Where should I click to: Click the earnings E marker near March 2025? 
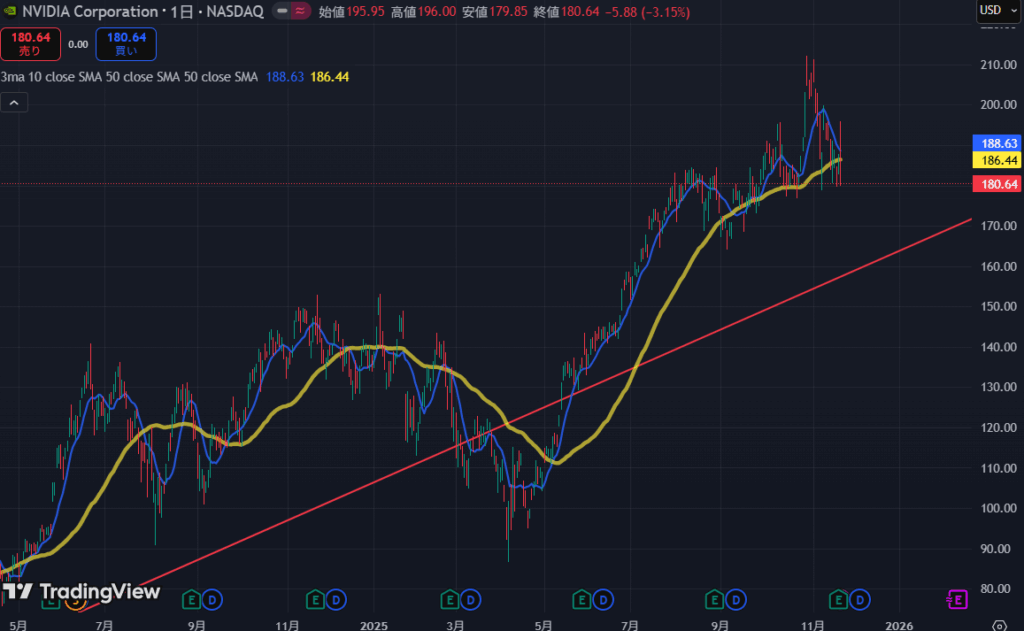pyautogui.click(x=449, y=599)
